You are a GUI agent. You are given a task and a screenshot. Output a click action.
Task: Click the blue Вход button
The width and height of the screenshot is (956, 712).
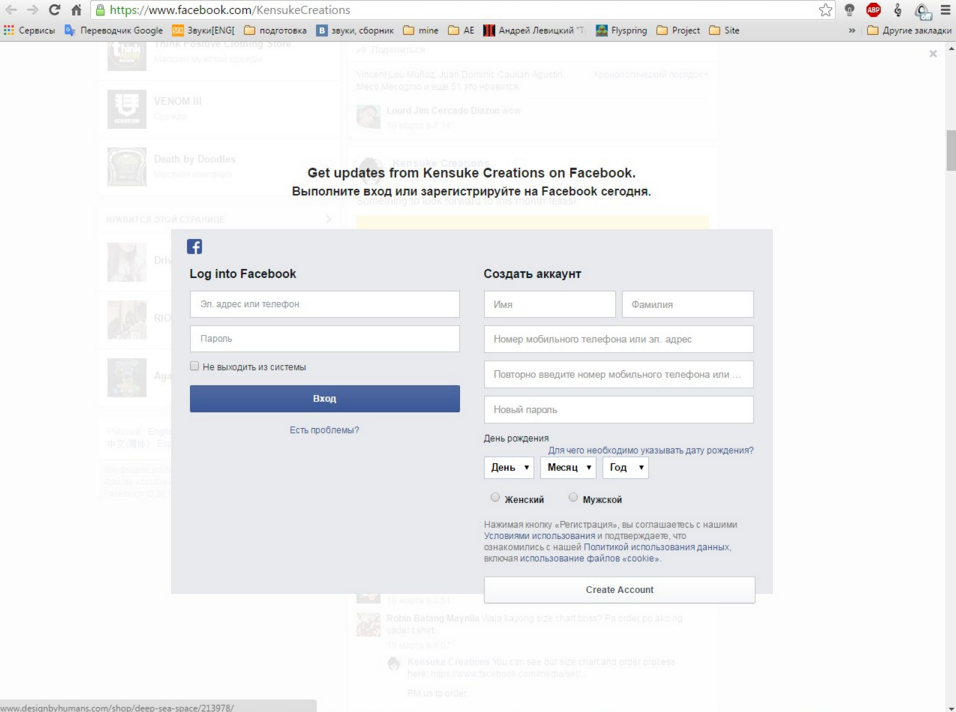(x=324, y=398)
